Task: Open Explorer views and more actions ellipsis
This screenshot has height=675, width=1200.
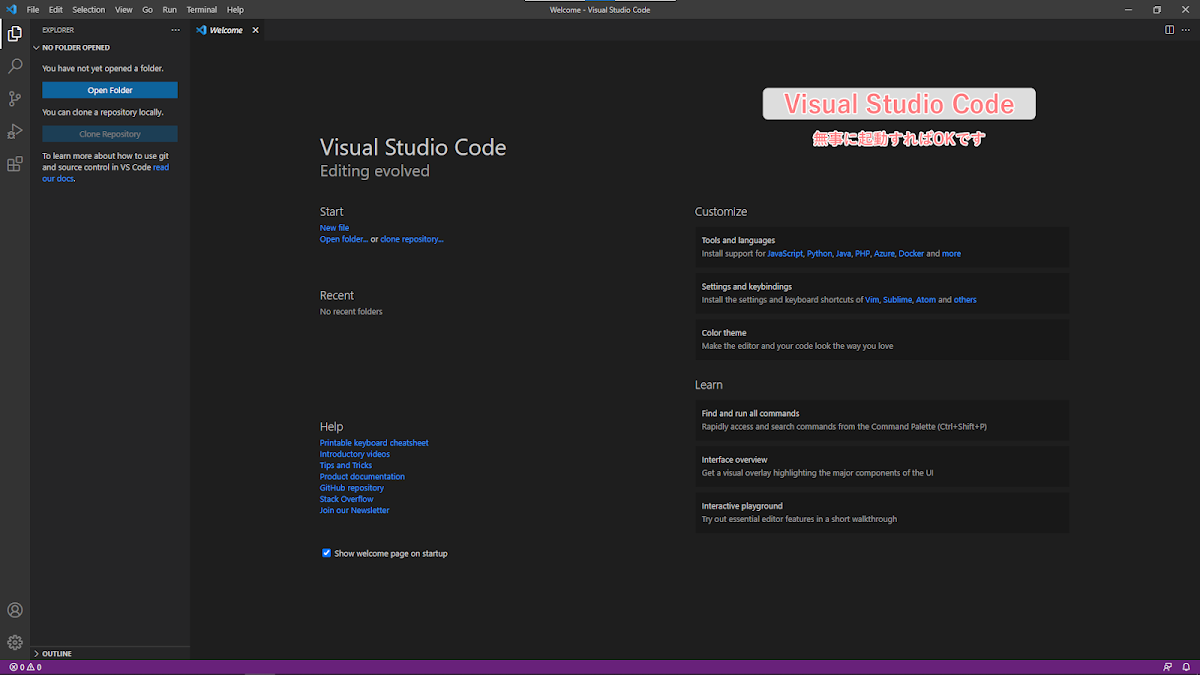Action: [x=176, y=30]
